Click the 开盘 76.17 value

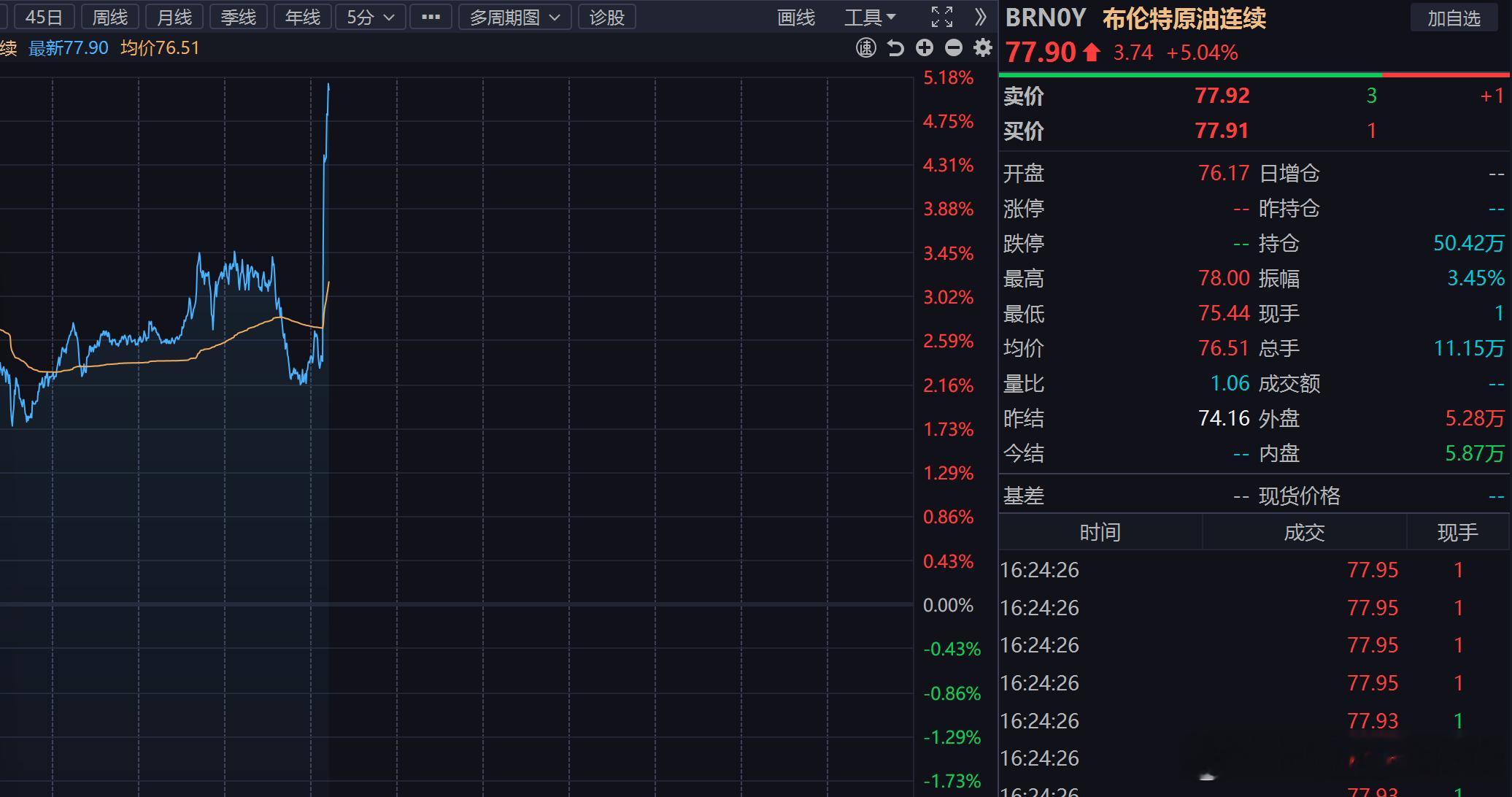[x=1224, y=173]
